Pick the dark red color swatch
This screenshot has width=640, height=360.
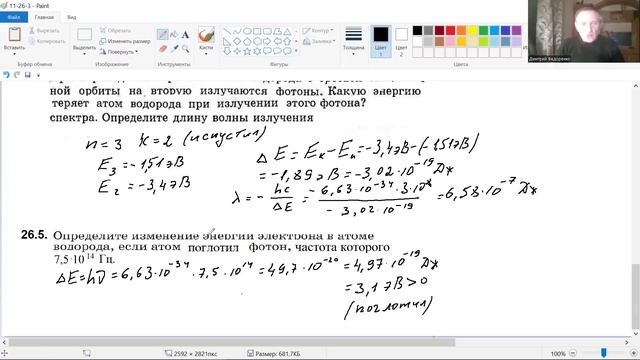point(439,31)
